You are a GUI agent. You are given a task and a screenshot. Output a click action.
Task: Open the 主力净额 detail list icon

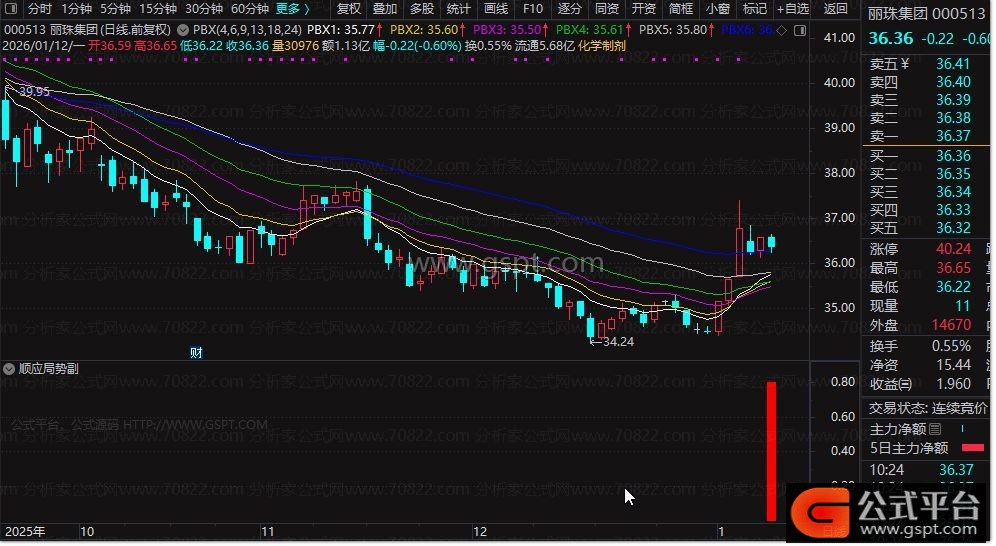pyautogui.click(x=936, y=428)
